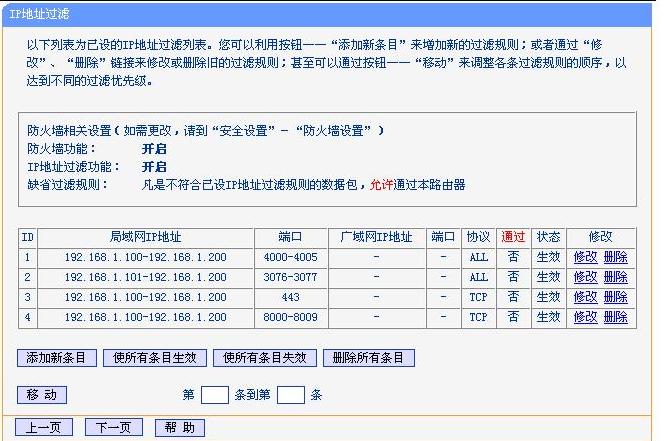
Task: Click the red 通过 column header
Action: click(x=513, y=237)
